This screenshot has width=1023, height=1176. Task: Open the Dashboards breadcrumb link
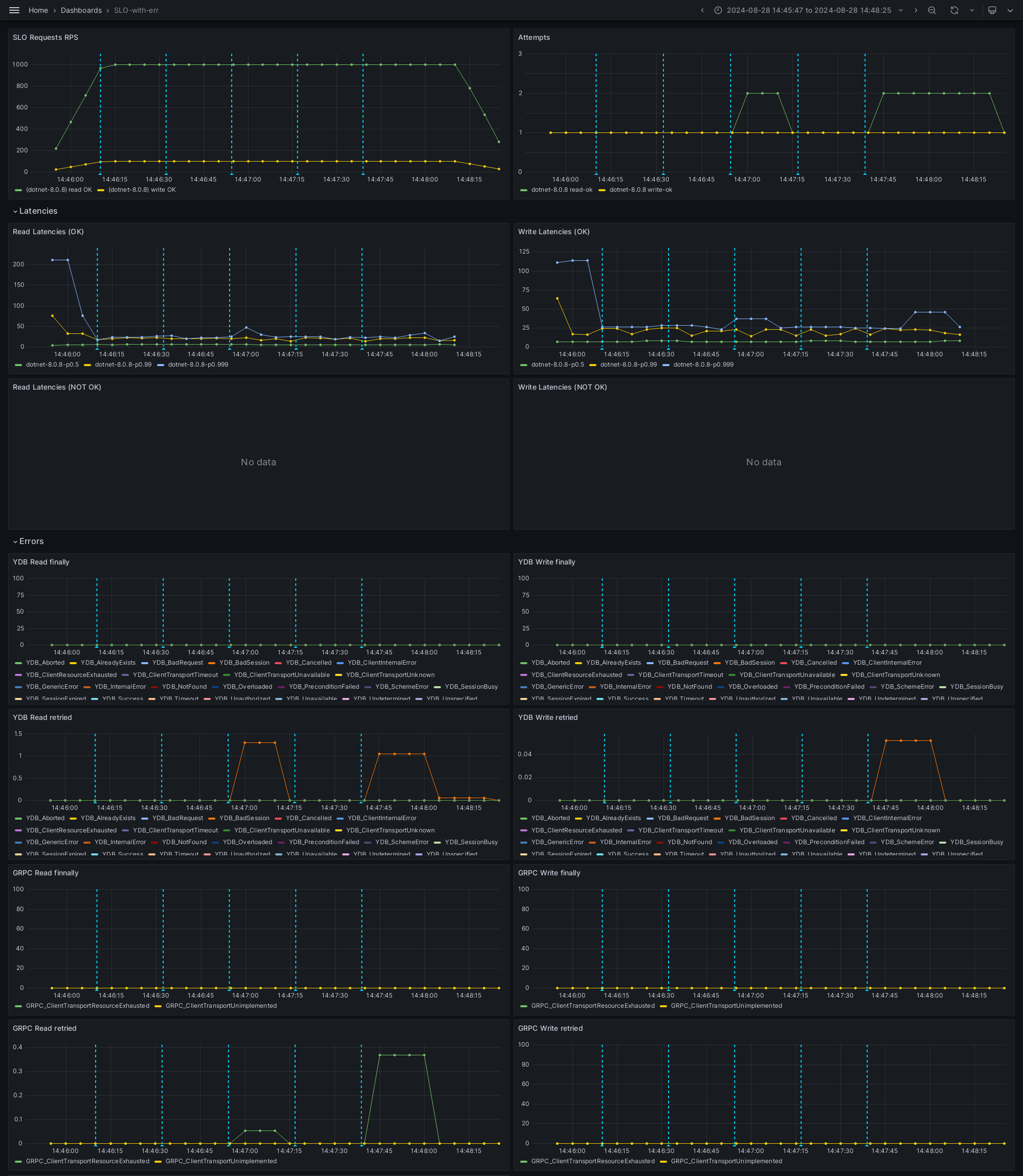81,10
